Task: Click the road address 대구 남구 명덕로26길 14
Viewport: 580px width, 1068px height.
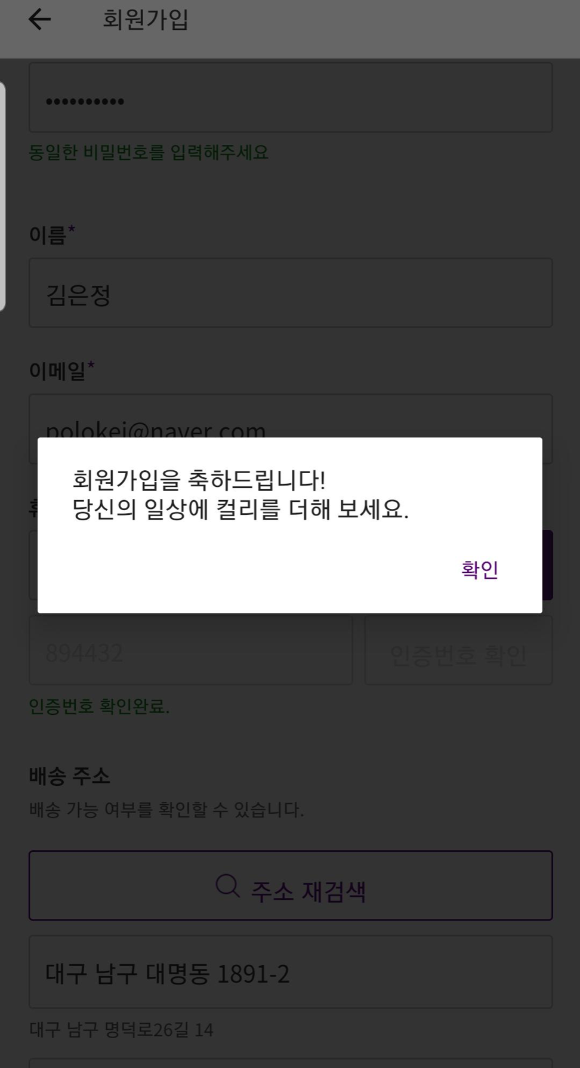Action: (x=121, y=1028)
